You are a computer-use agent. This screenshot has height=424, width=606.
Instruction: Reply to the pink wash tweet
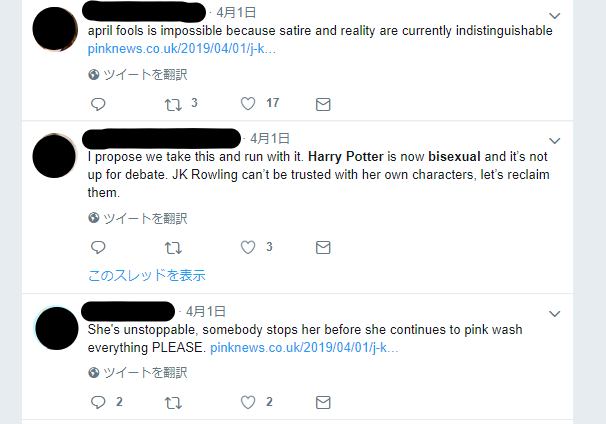tap(98, 402)
